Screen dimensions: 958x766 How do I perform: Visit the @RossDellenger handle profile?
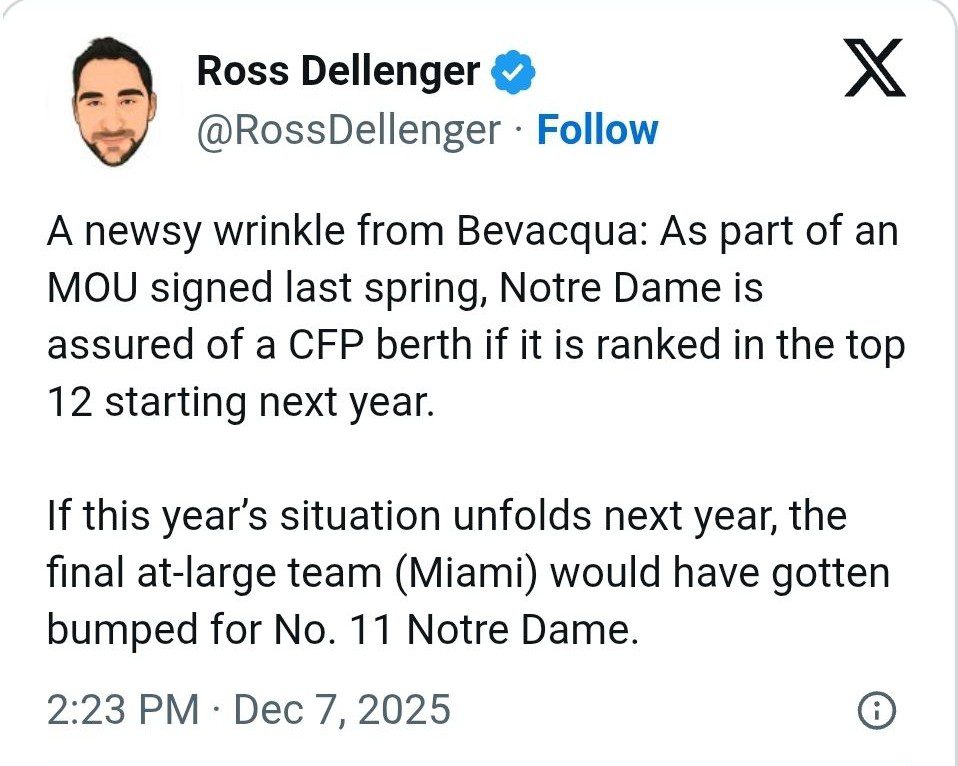(348, 130)
